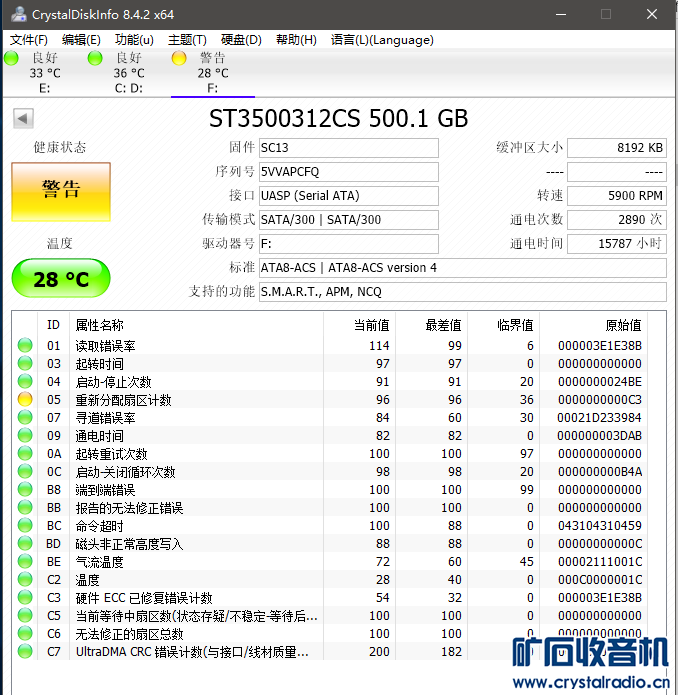Click the serial number field 5VVAPCFQ
Screen dimensions: 678x695
349,172
